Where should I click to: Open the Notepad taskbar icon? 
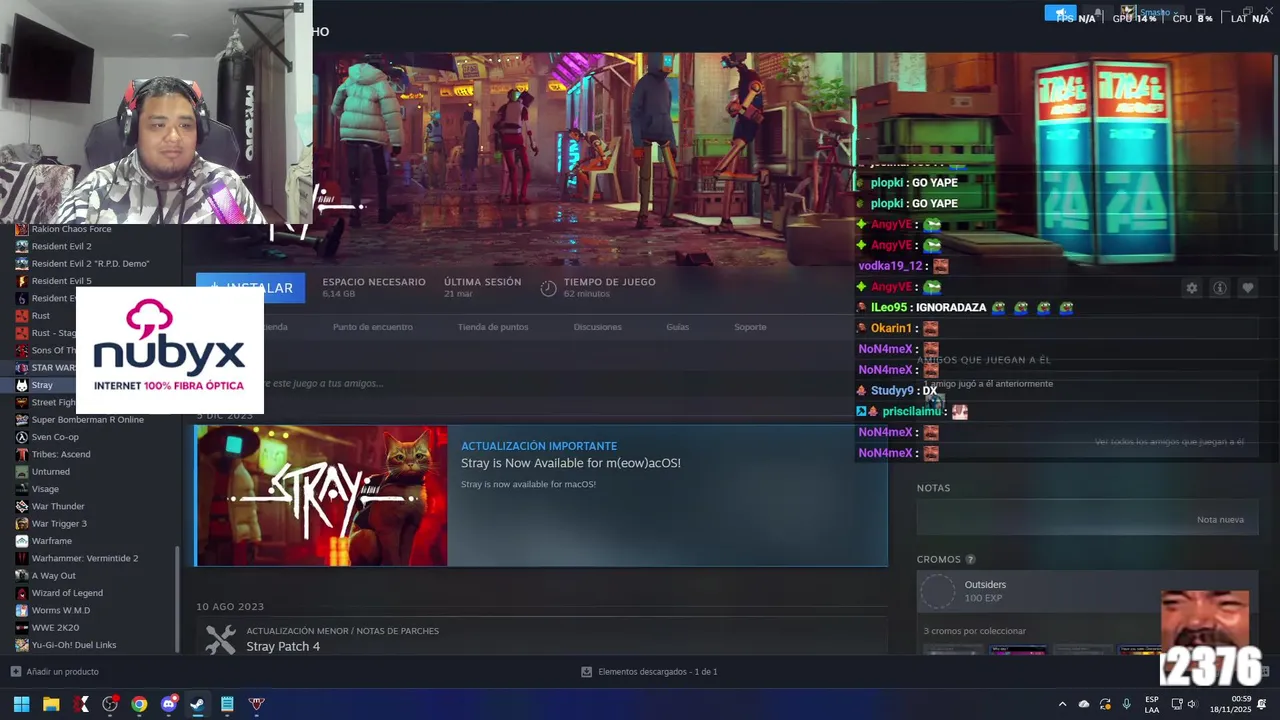pyautogui.click(x=227, y=704)
